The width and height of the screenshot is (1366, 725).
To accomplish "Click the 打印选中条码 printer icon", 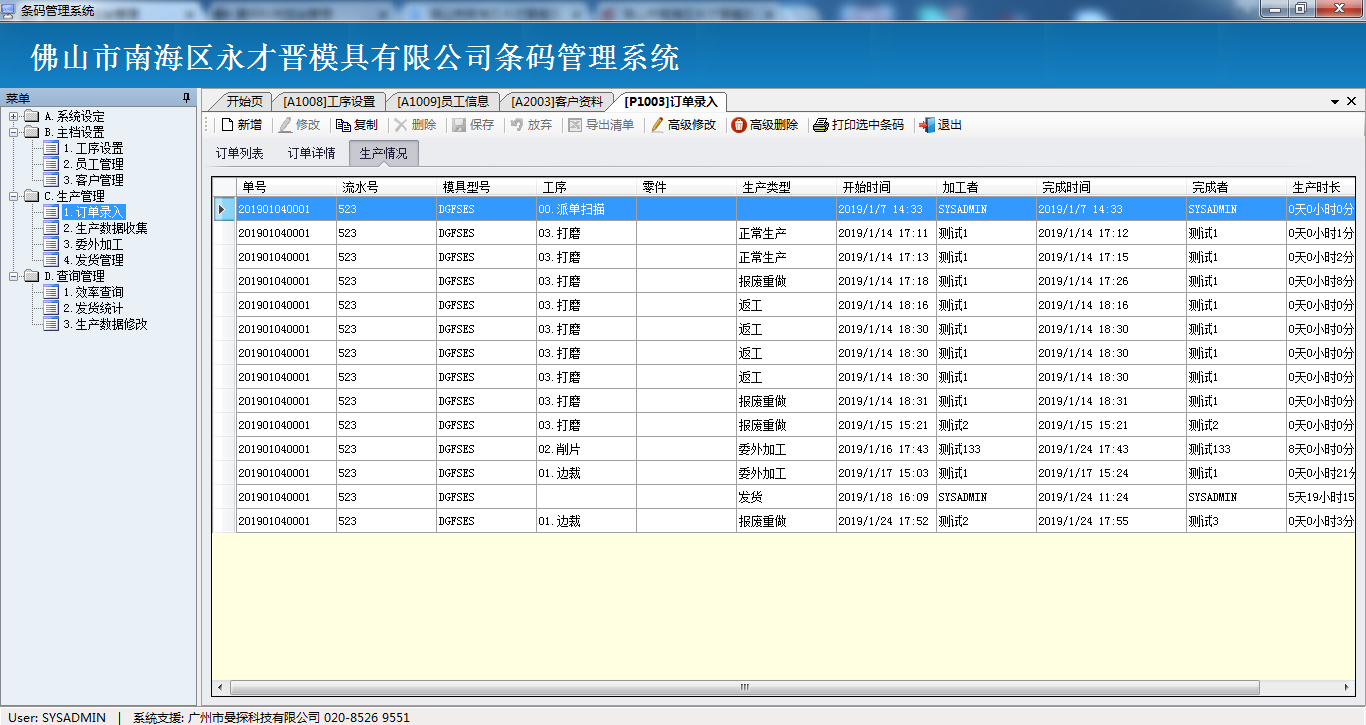I will coord(821,125).
